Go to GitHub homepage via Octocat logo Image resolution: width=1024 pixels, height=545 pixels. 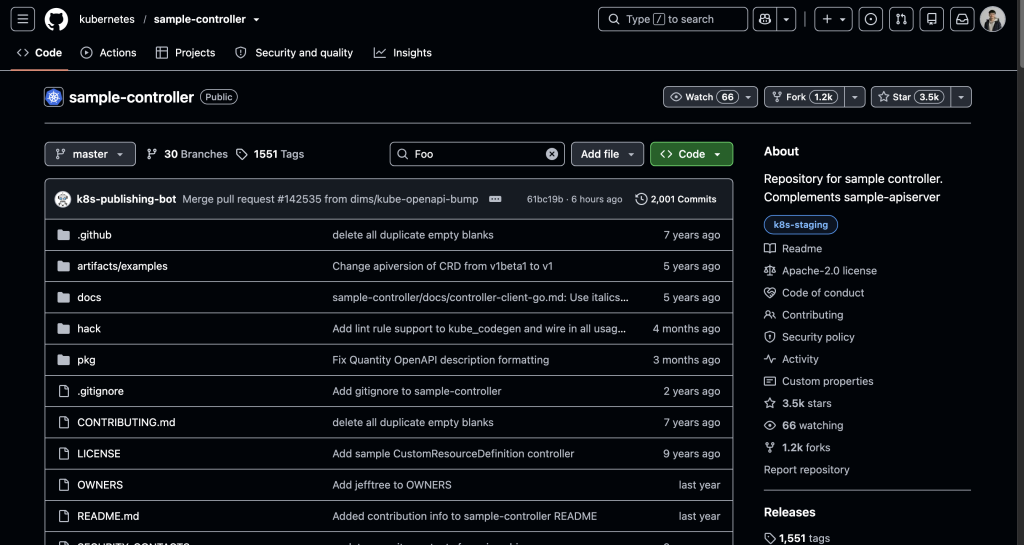pos(56,20)
